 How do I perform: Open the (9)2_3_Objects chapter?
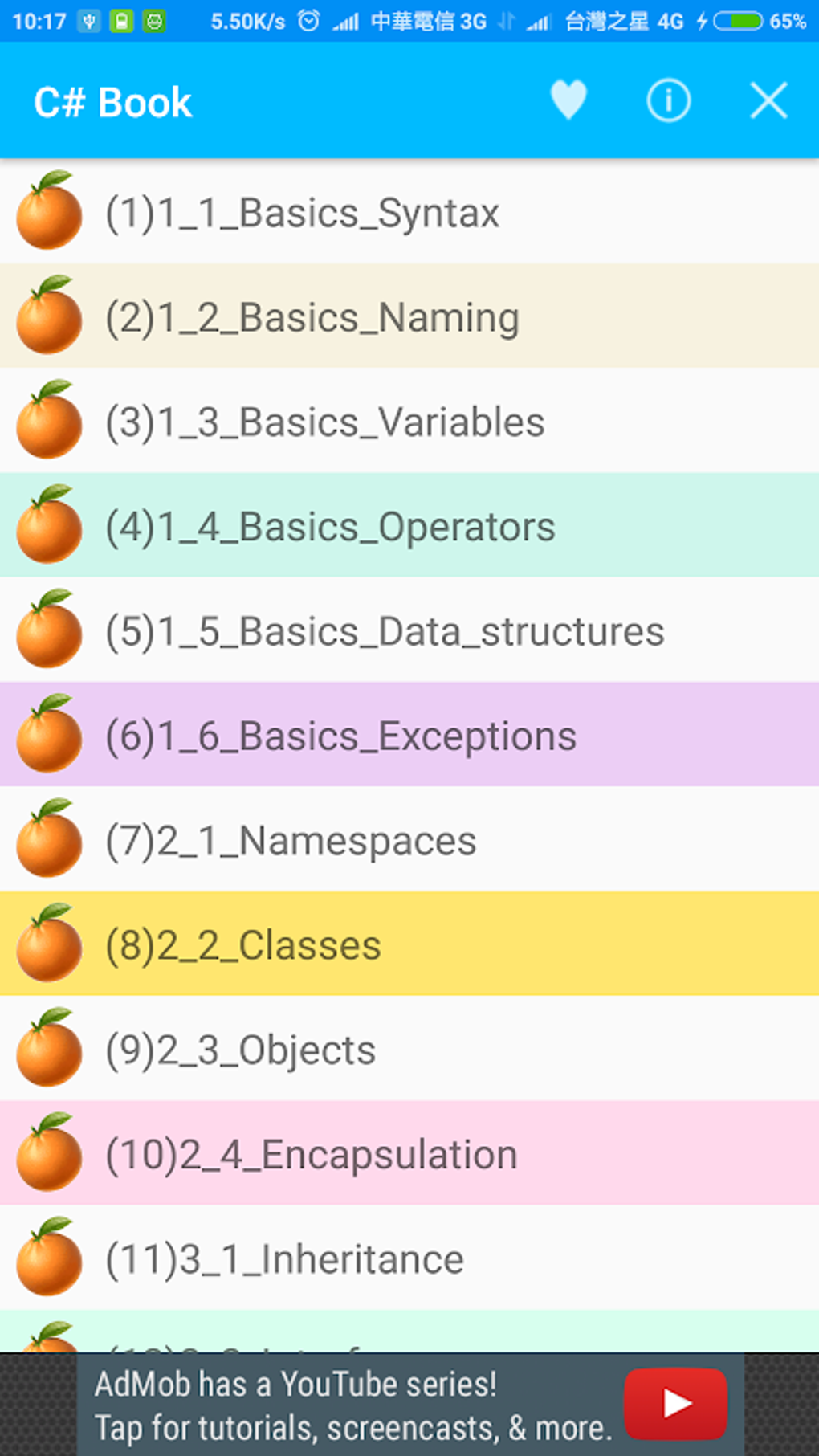[241, 1050]
